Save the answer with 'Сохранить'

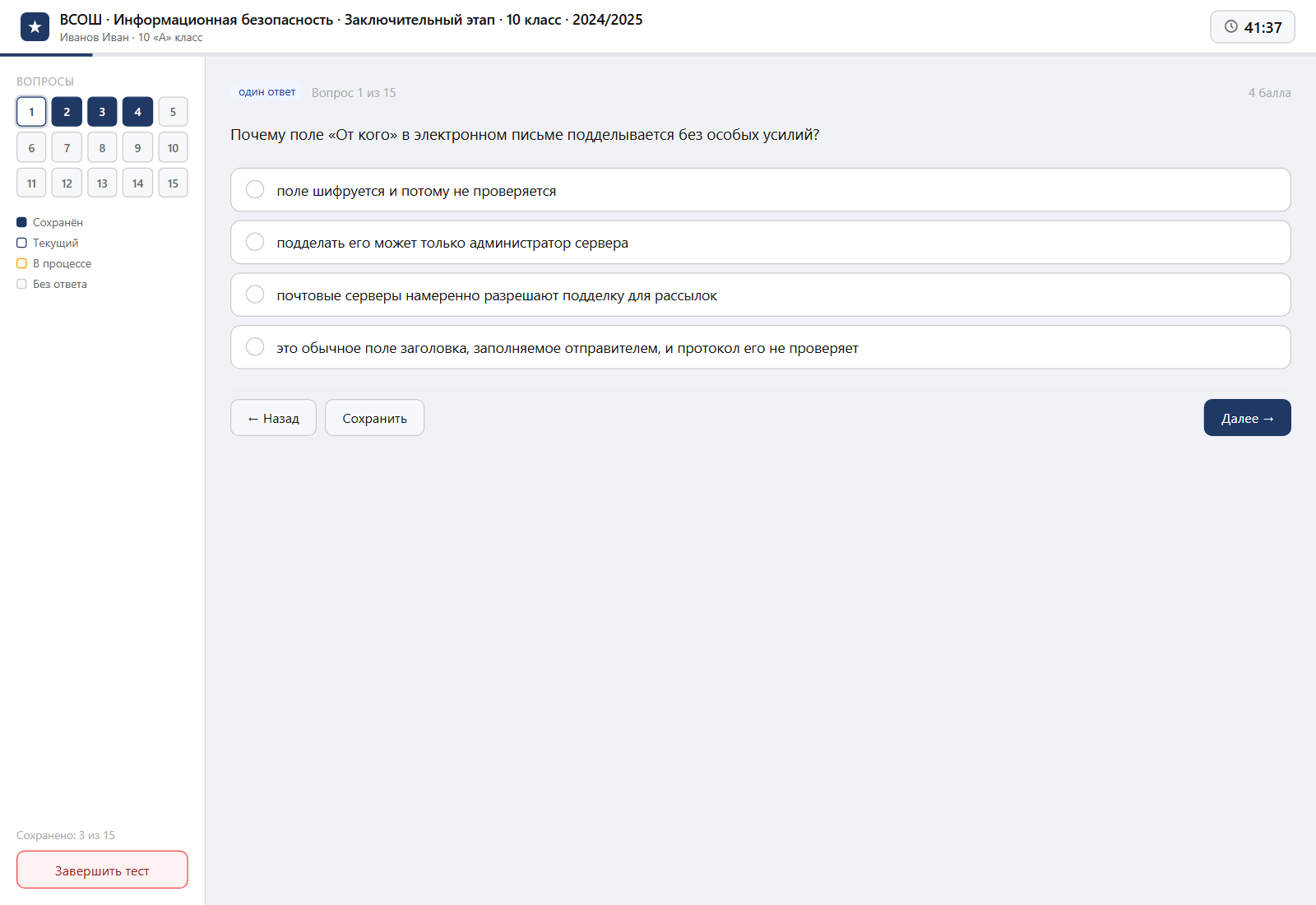[x=374, y=418]
